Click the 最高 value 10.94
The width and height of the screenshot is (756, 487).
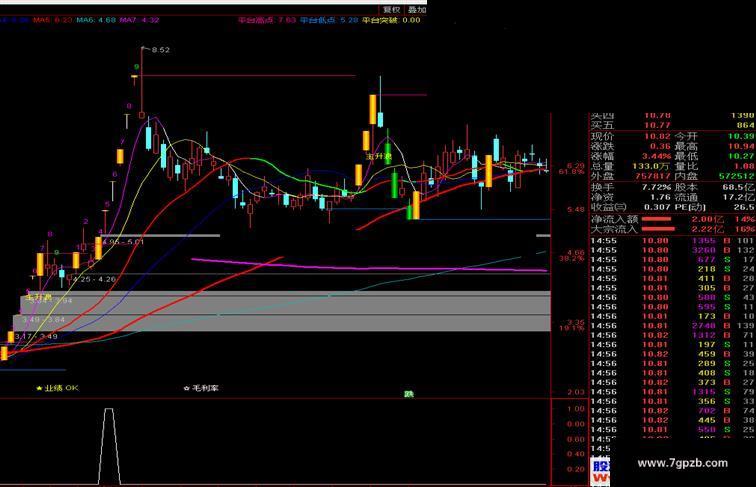[x=741, y=146]
